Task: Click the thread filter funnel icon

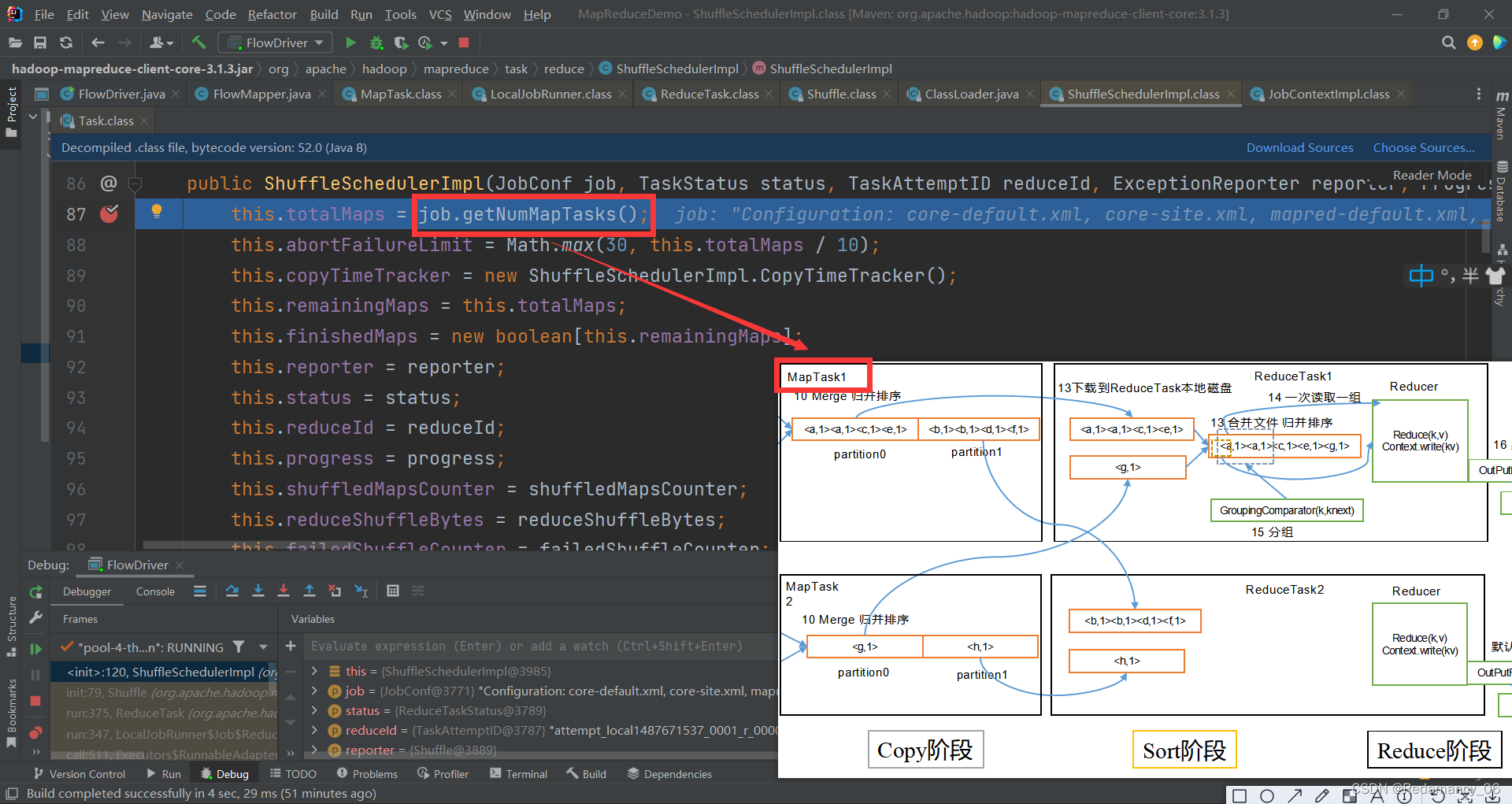Action: [239, 647]
